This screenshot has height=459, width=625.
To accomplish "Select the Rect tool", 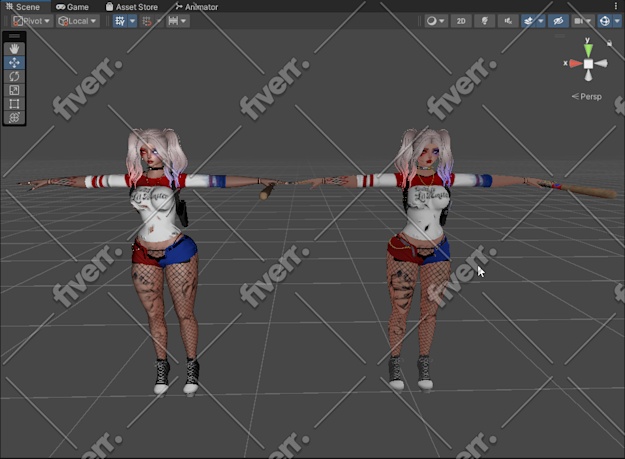I will point(14,104).
